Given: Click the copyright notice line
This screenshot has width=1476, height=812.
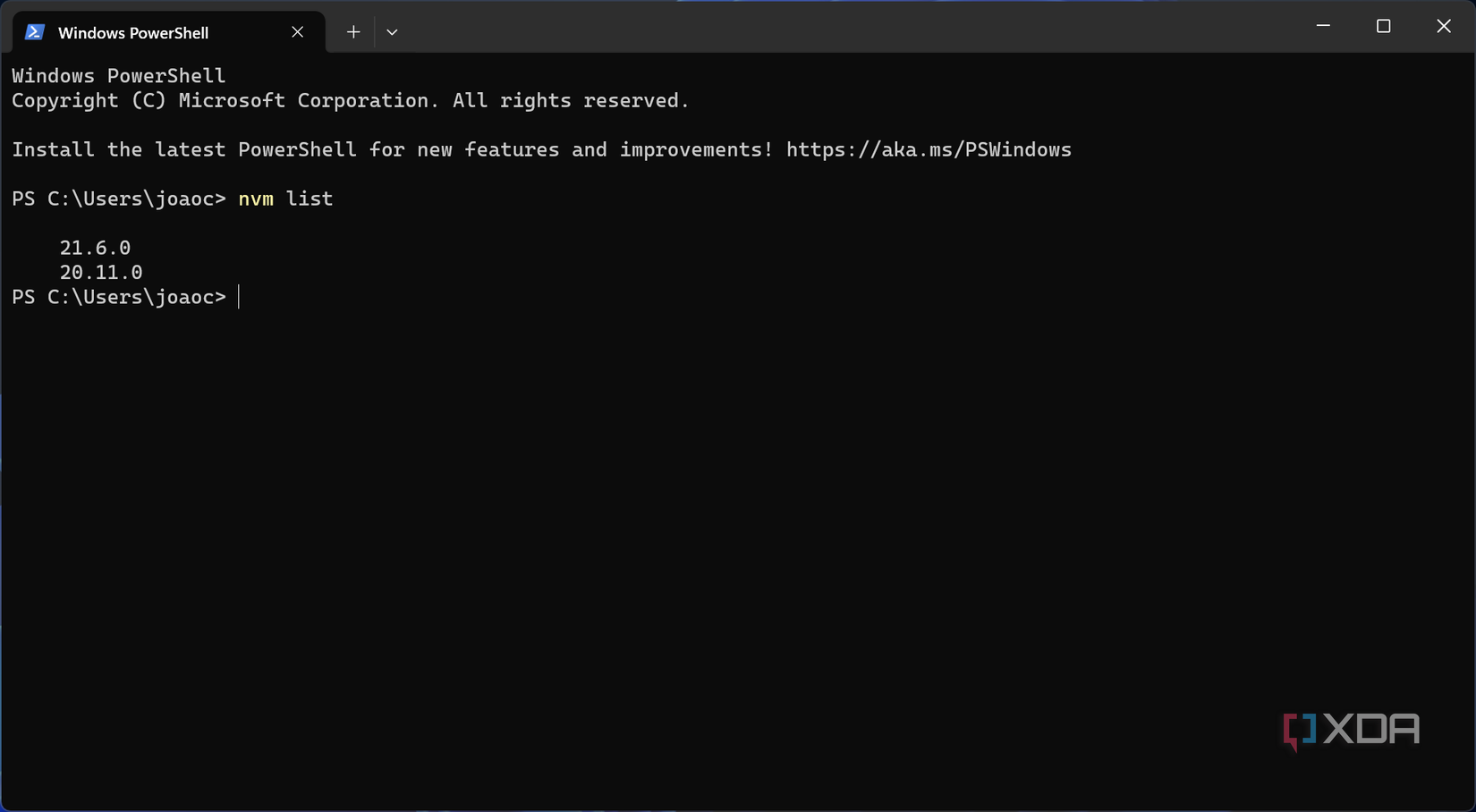Looking at the screenshot, I should coord(350,100).
